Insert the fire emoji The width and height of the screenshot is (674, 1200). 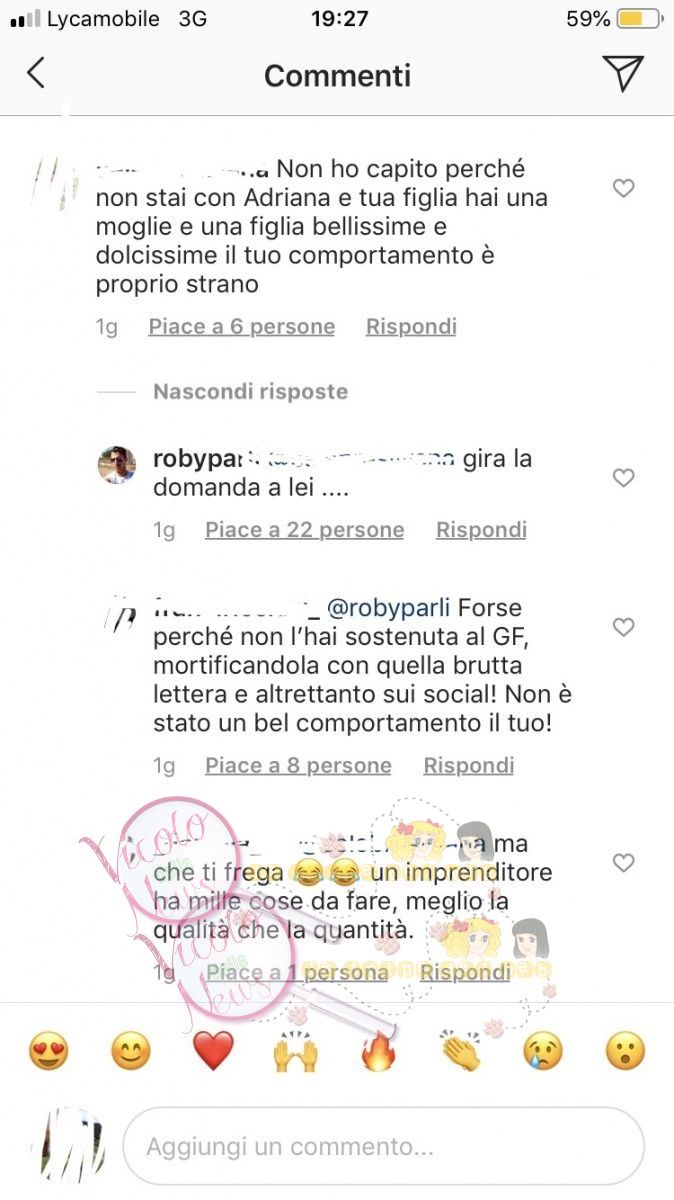pos(378,1051)
